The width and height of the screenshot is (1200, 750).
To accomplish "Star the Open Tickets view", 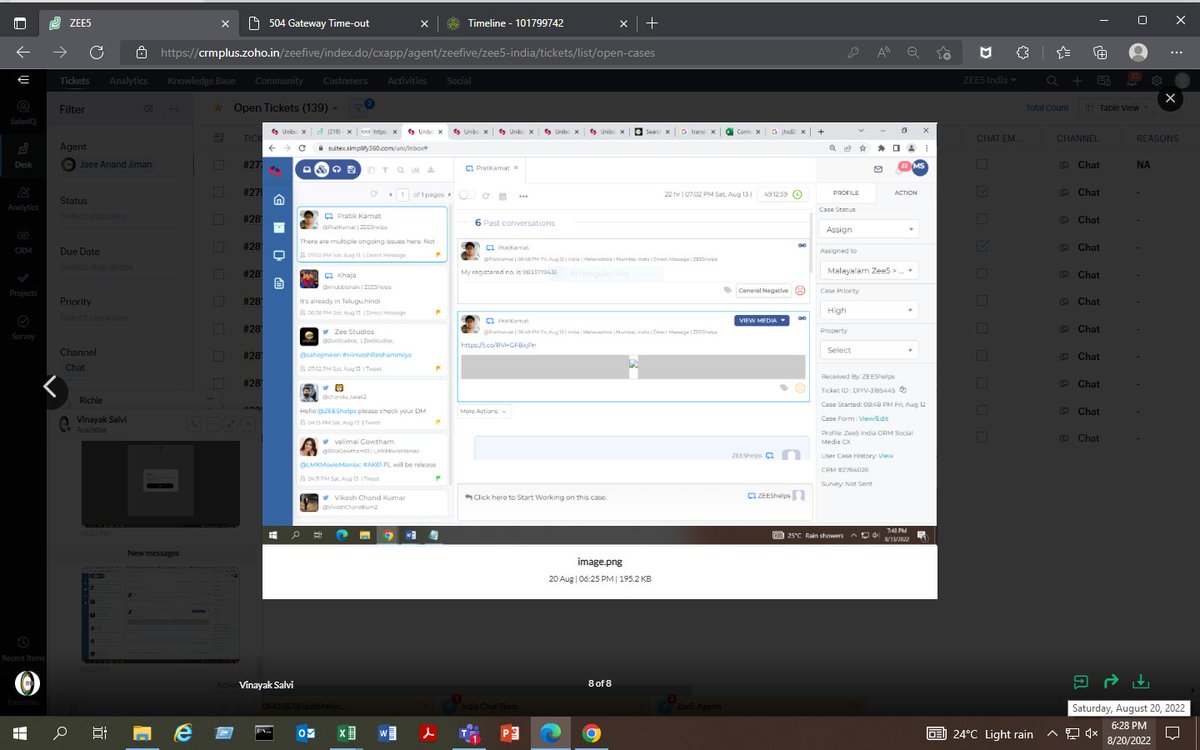I will click(x=219, y=108).
